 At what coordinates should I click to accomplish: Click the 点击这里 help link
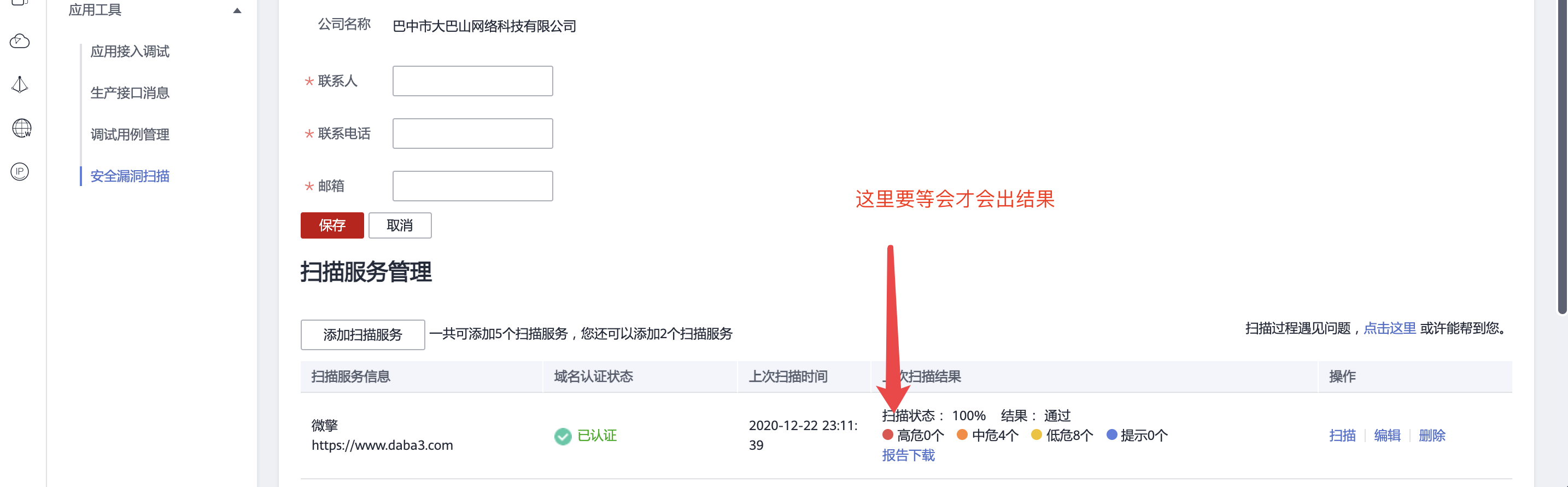1389,328
